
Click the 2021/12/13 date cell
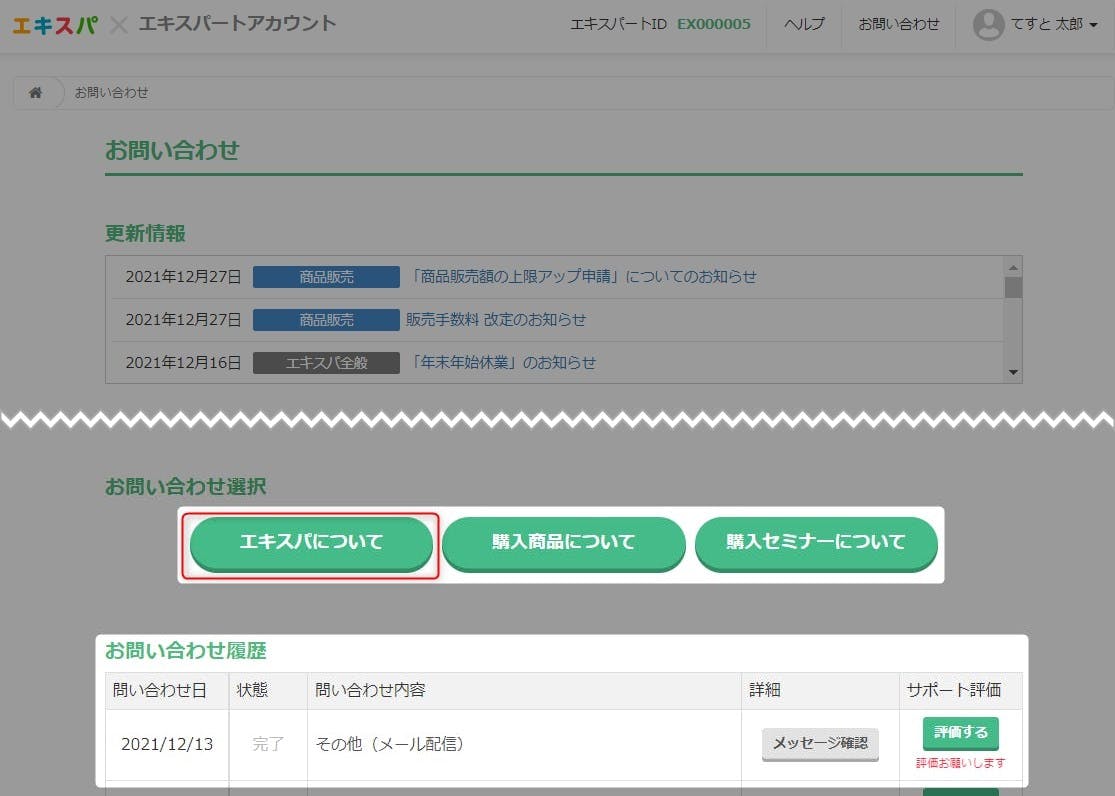click(x=167, y=745)
